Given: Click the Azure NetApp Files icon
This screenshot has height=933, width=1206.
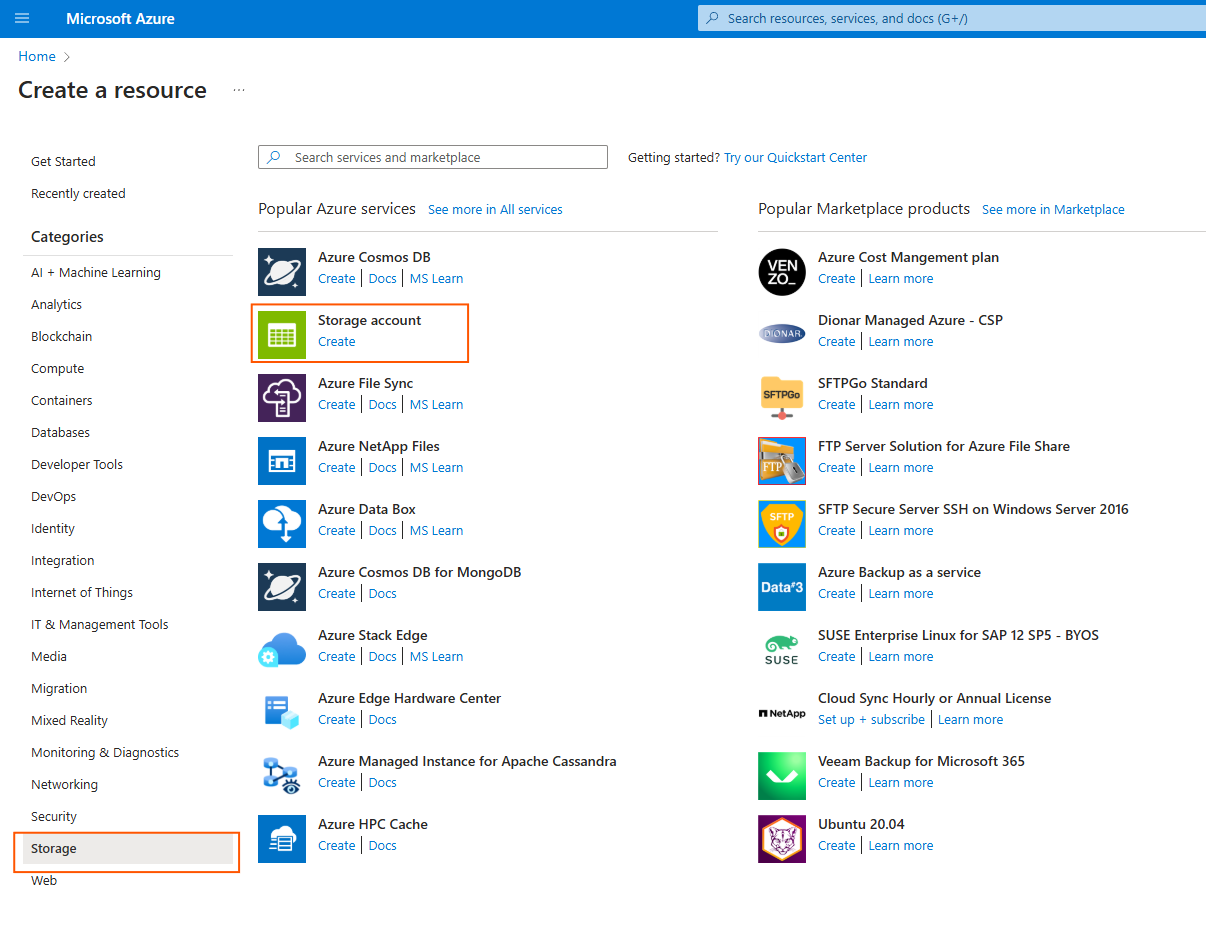Looking at the screenshot, I should click(282, 461).
